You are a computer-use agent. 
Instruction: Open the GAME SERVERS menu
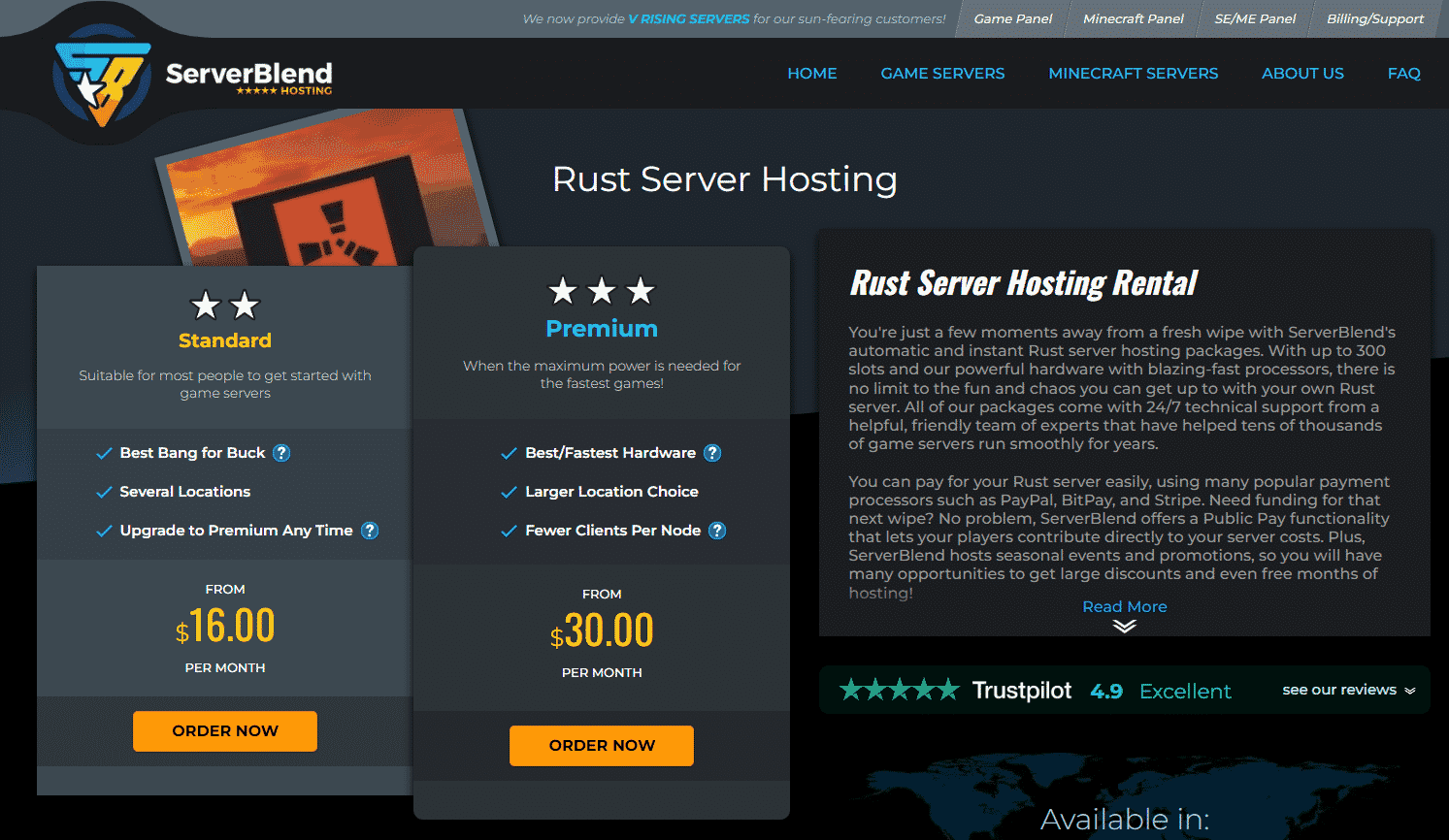tap(942, 74)
